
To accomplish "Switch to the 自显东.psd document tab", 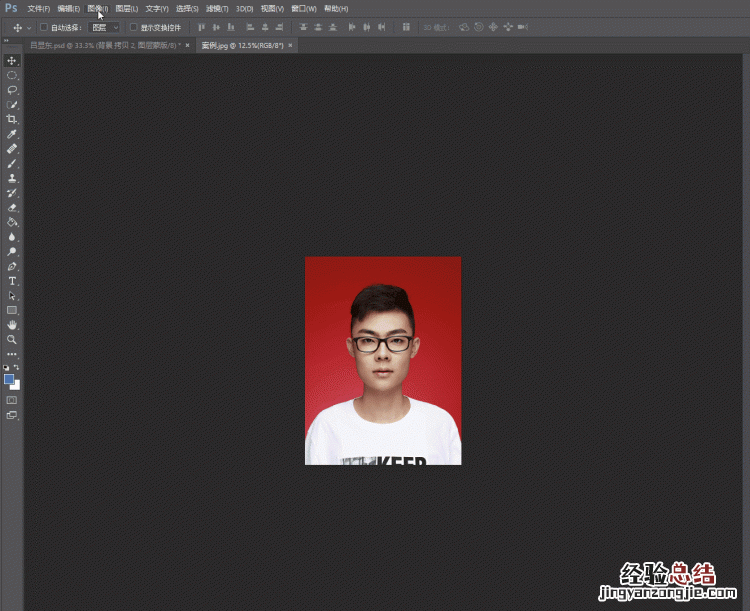I will pos(101,45).
